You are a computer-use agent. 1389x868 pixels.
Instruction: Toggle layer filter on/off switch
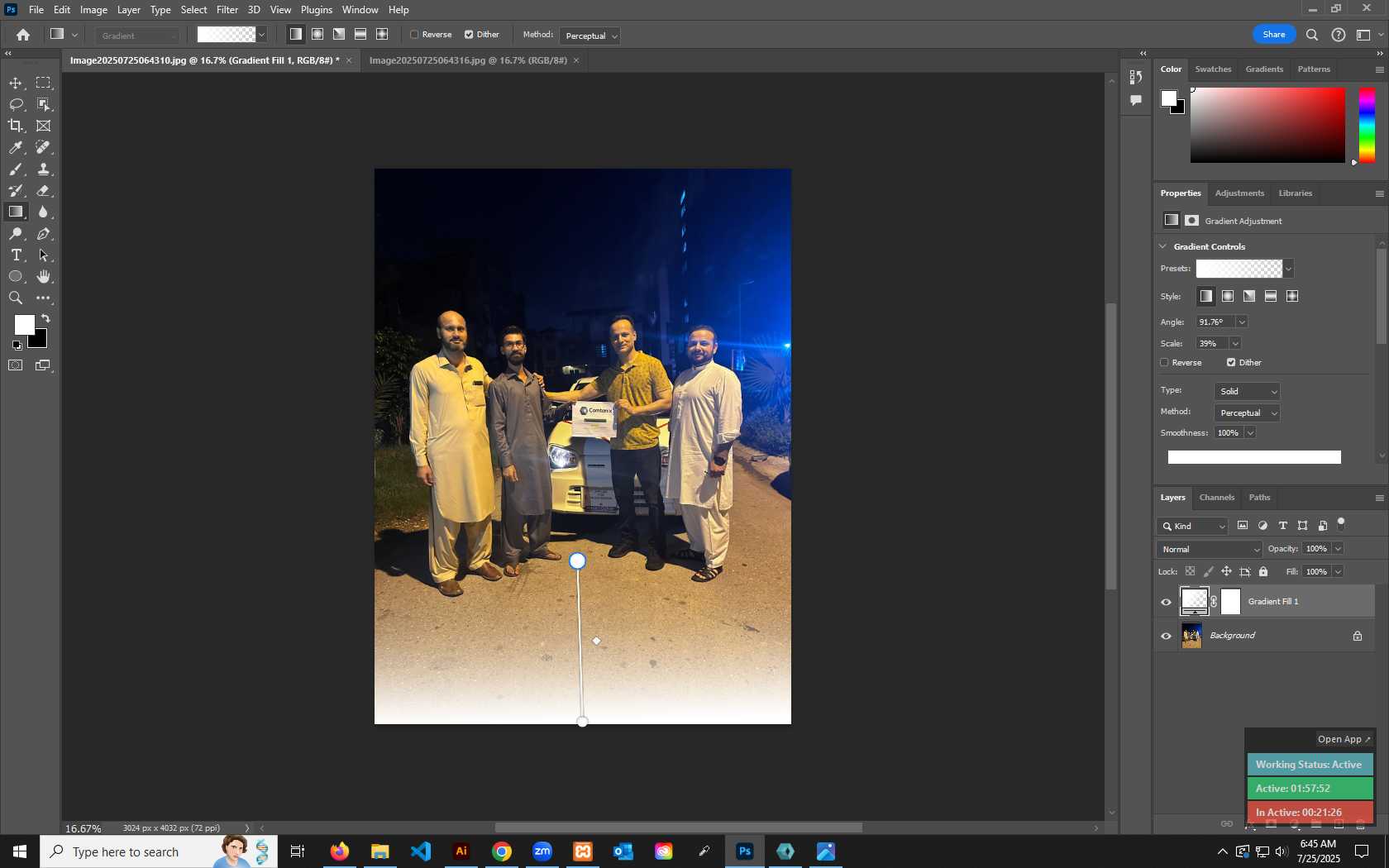(1341, 523)
